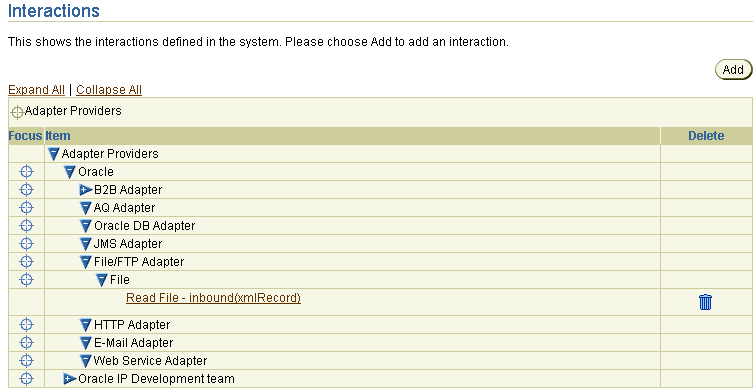Click focus icon for Oracle IP Development team

[27, 378]
